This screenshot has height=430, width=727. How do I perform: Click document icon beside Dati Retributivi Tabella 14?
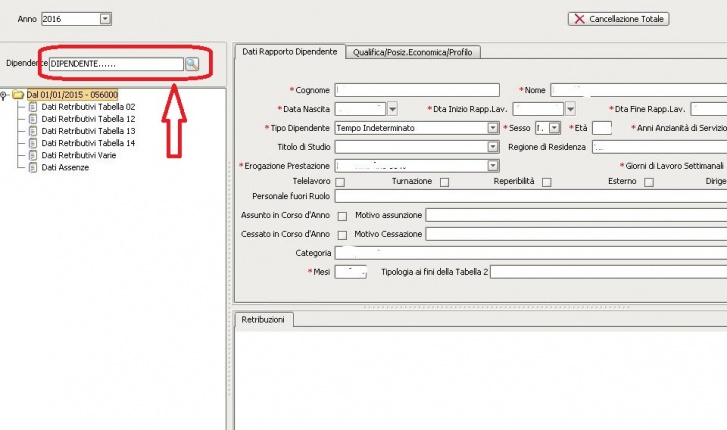click(x=33, y=143)
